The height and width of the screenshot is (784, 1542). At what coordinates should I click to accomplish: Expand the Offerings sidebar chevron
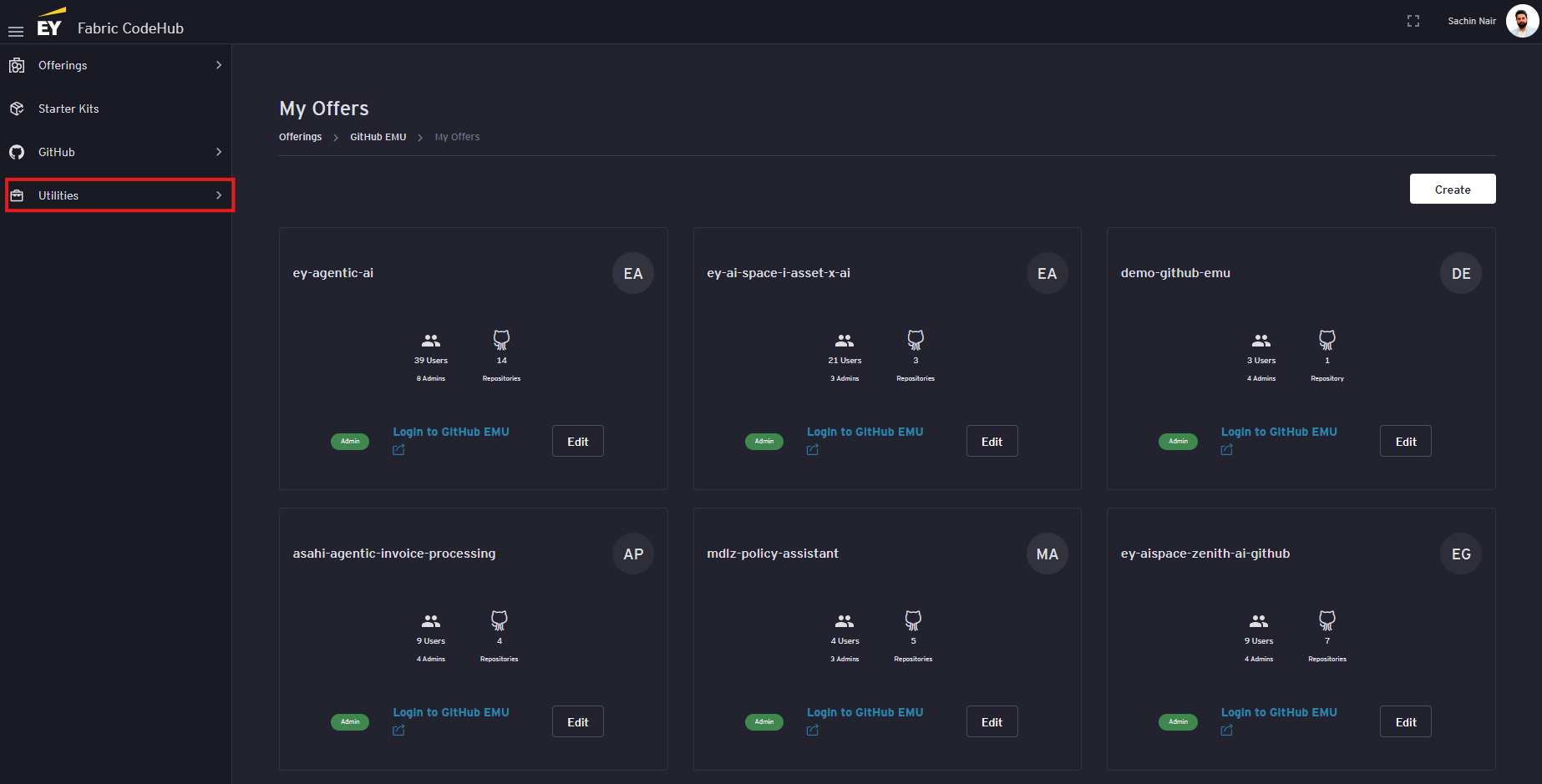219,65
